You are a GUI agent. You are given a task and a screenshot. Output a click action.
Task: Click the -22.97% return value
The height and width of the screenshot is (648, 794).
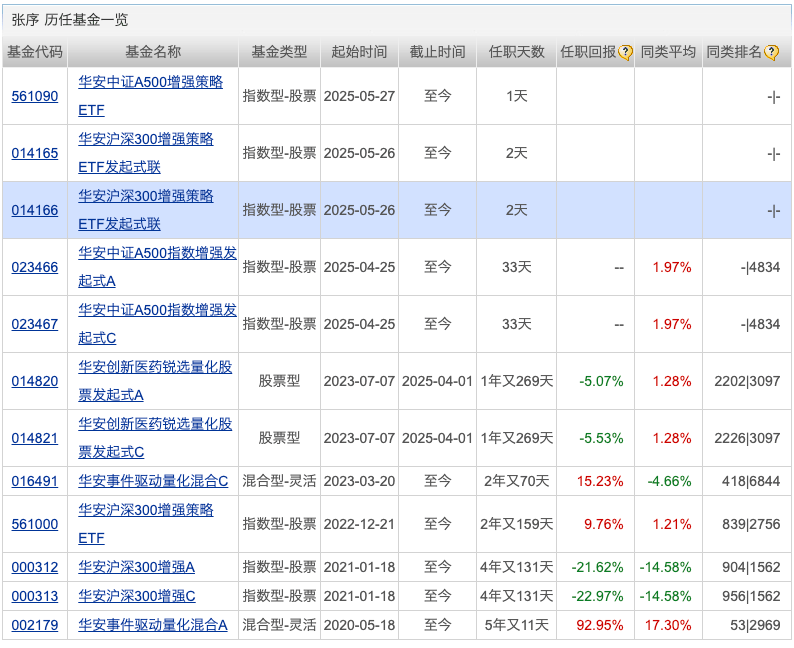click(x=598, y=596)
